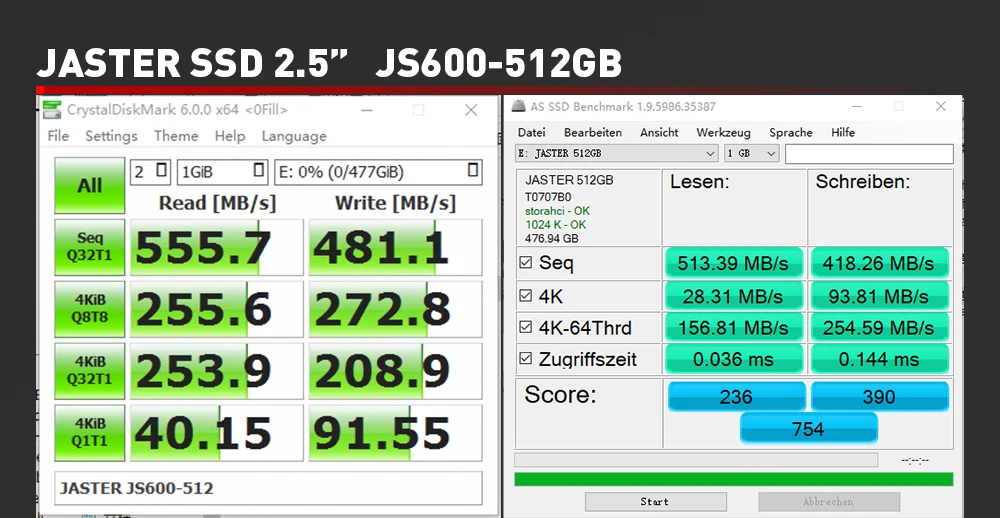Toggle the Seq test checkbox in AS SSD

pyautogui.click(x=526, y=262)
